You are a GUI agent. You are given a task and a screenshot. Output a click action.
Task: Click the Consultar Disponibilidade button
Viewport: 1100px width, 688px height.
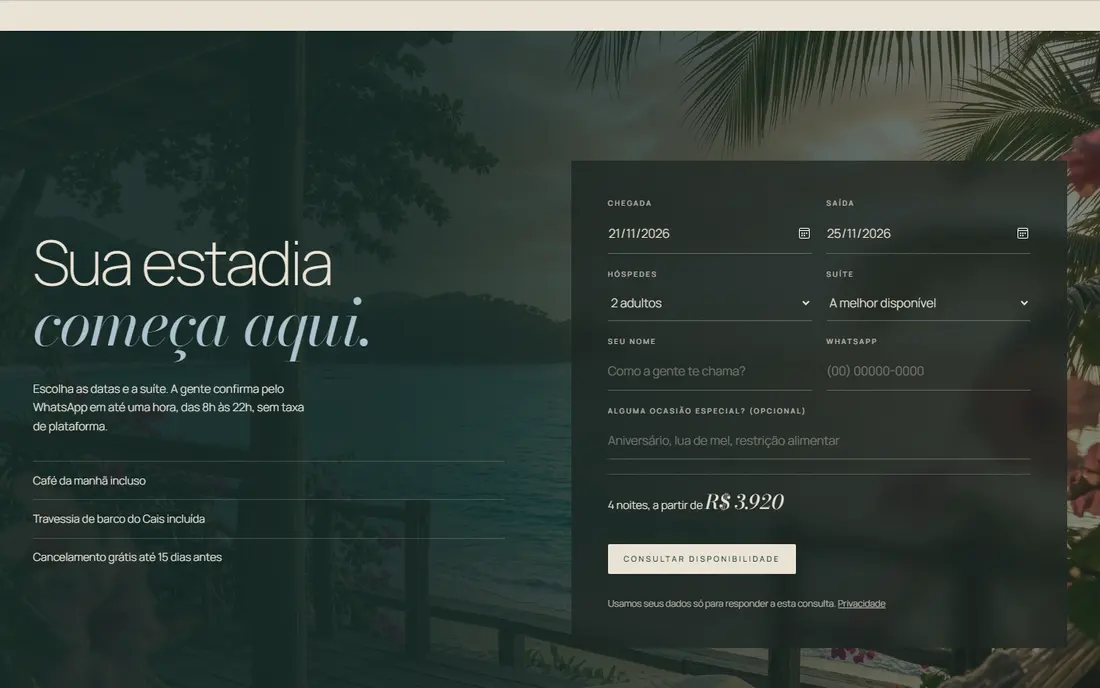click(x=702, y=559)
